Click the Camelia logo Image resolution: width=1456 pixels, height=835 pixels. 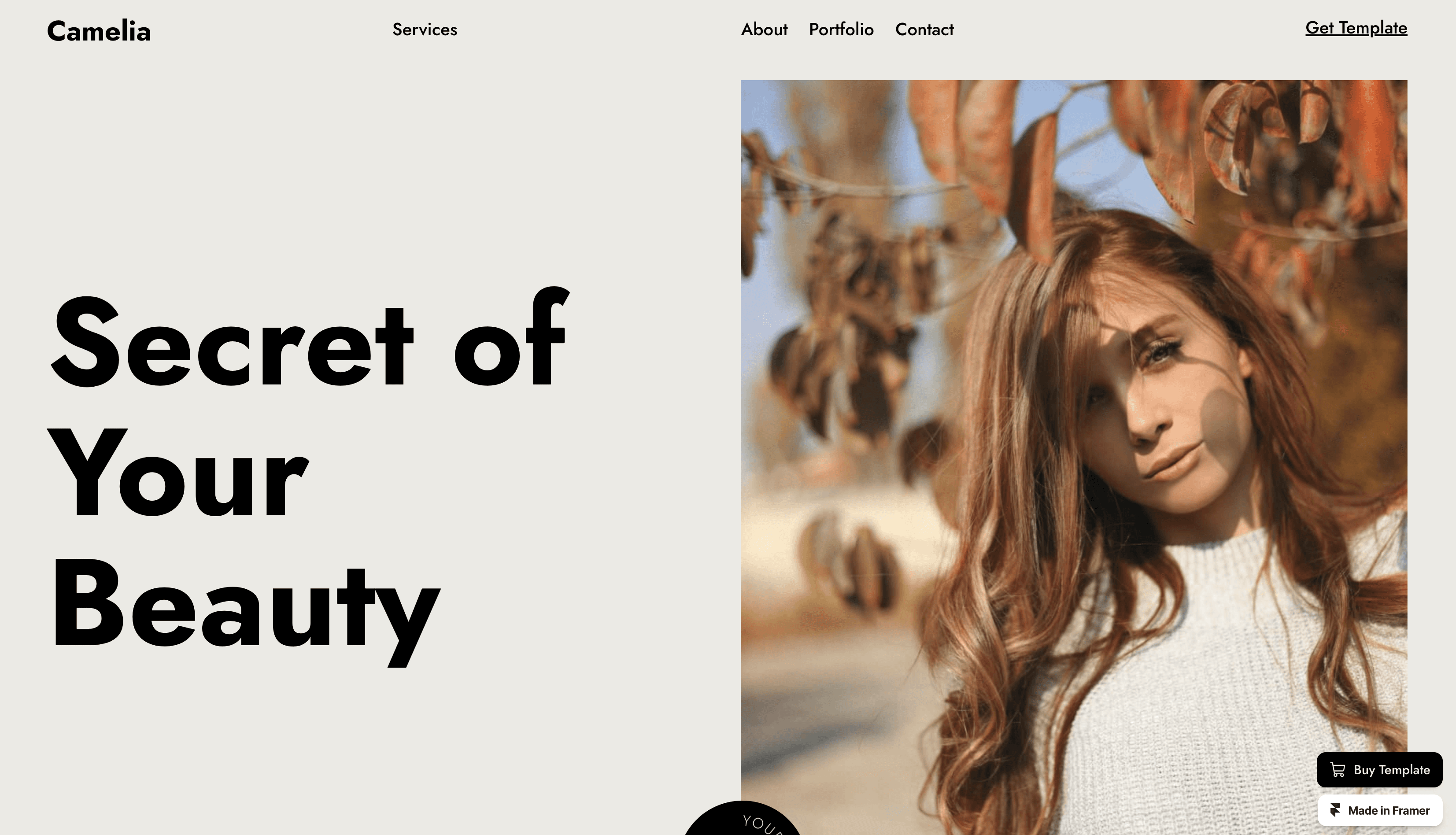(99, 31)
